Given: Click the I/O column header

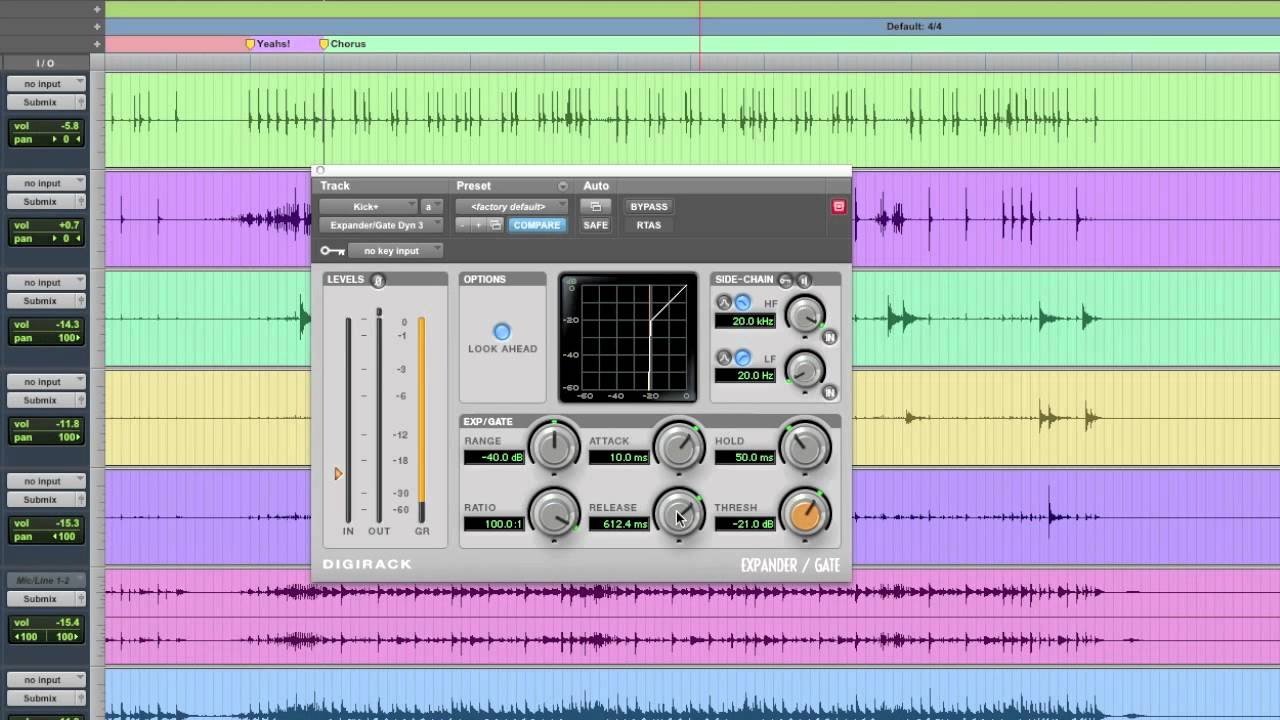Looking at the screenshot, I should tap(45, 63).
